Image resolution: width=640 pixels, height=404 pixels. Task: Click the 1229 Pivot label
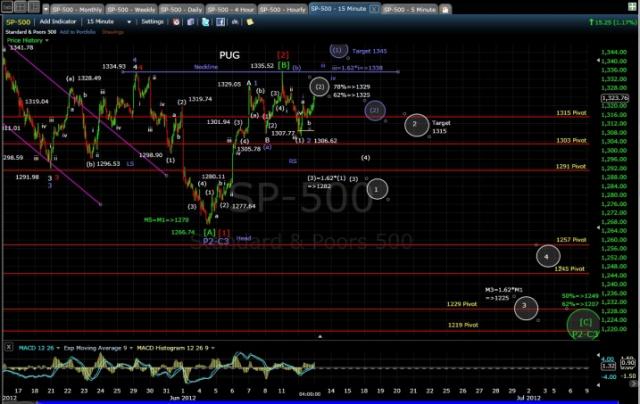tap(462, 304)
